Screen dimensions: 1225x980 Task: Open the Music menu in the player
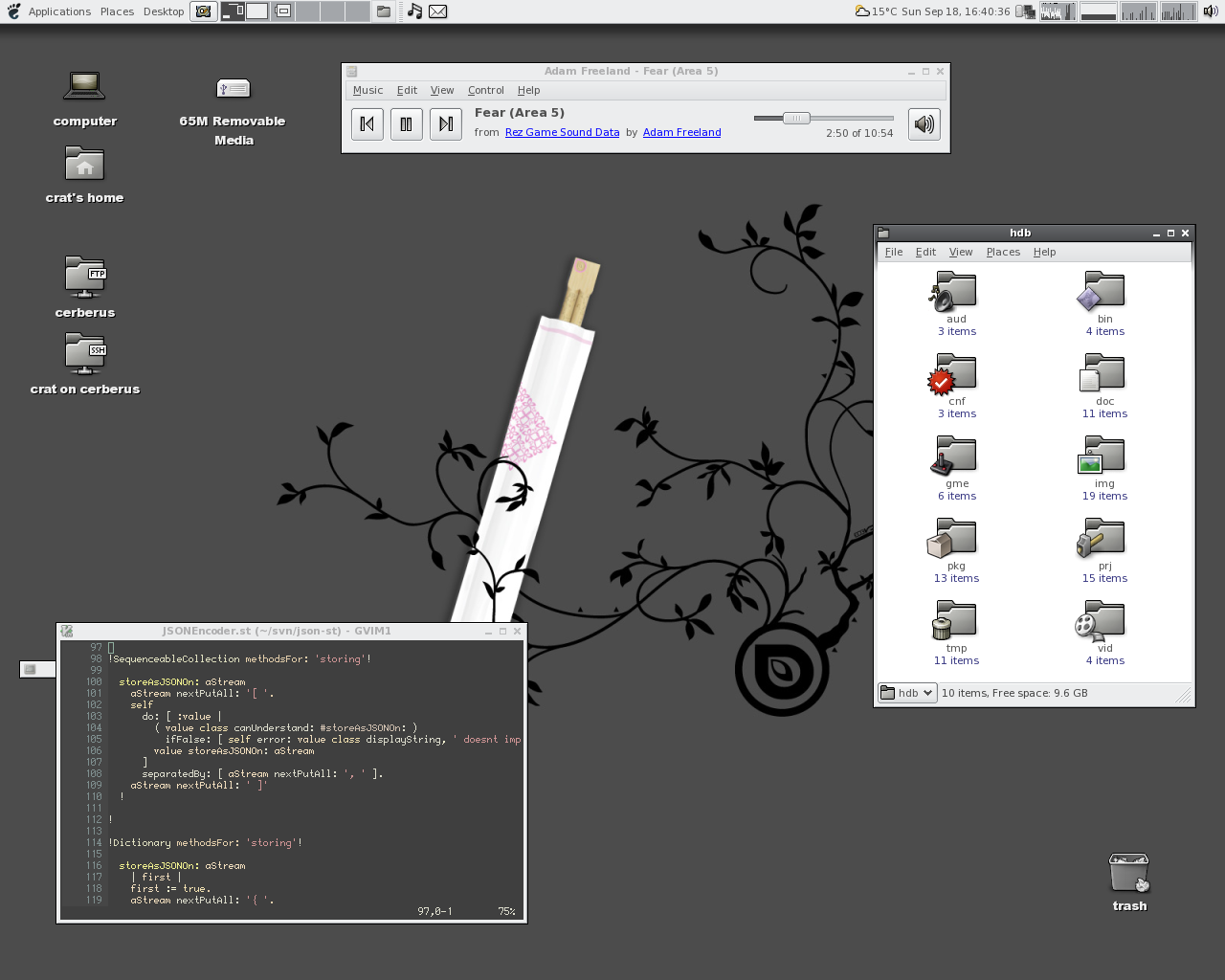[x=367, y=90]
